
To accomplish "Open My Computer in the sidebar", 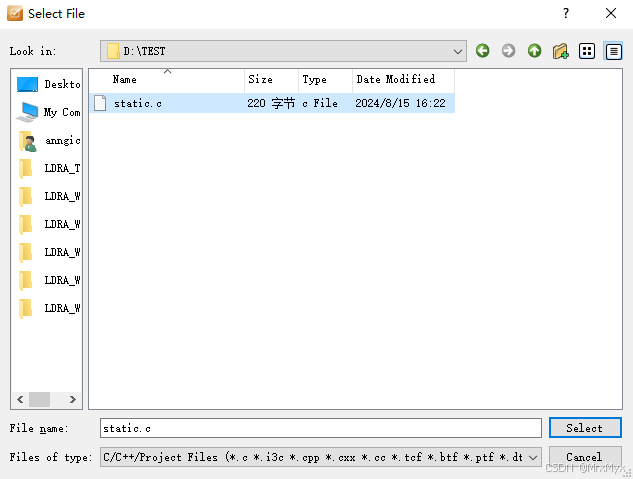I will 49,113.
